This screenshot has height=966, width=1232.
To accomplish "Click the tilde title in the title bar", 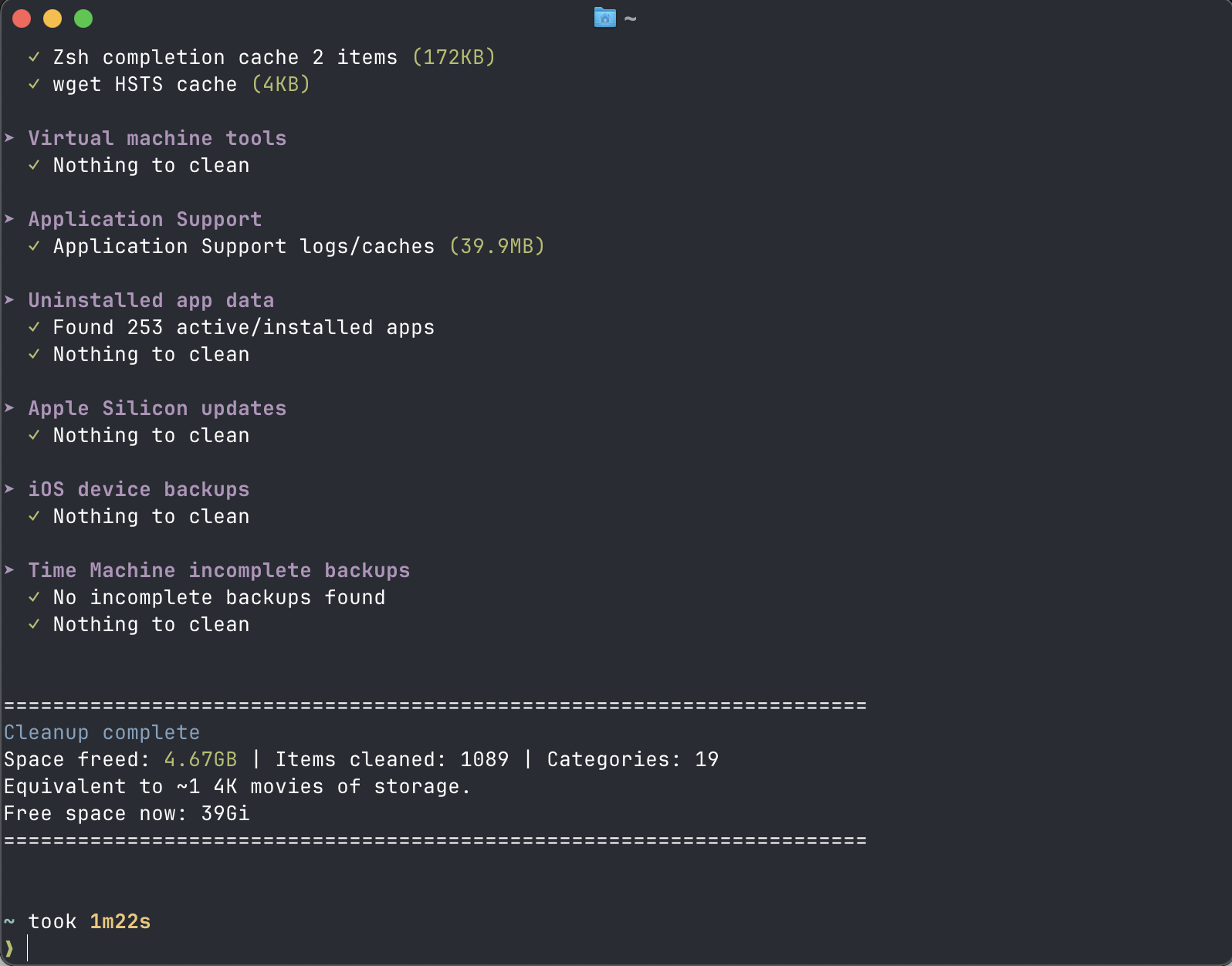I will click(631, 19).
